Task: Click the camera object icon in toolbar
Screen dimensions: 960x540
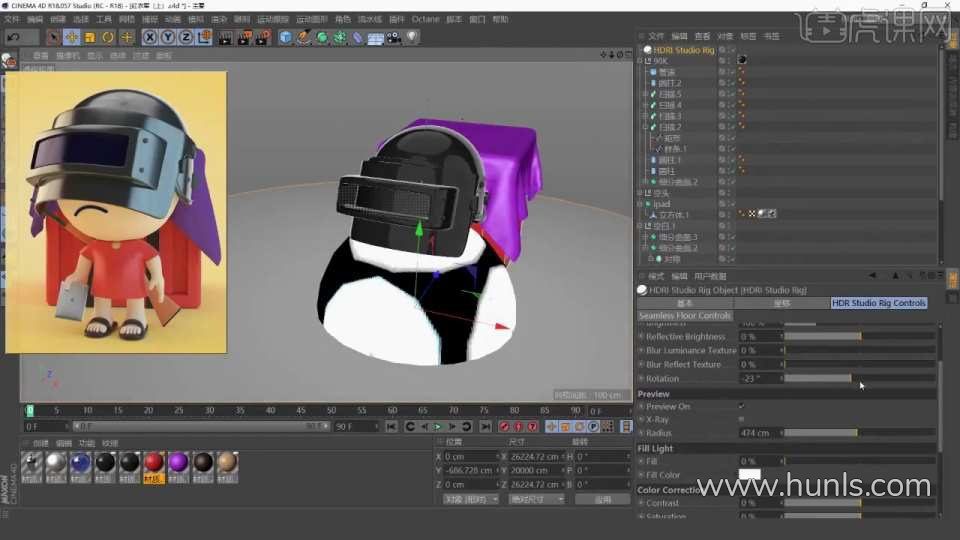Action: 394,37
